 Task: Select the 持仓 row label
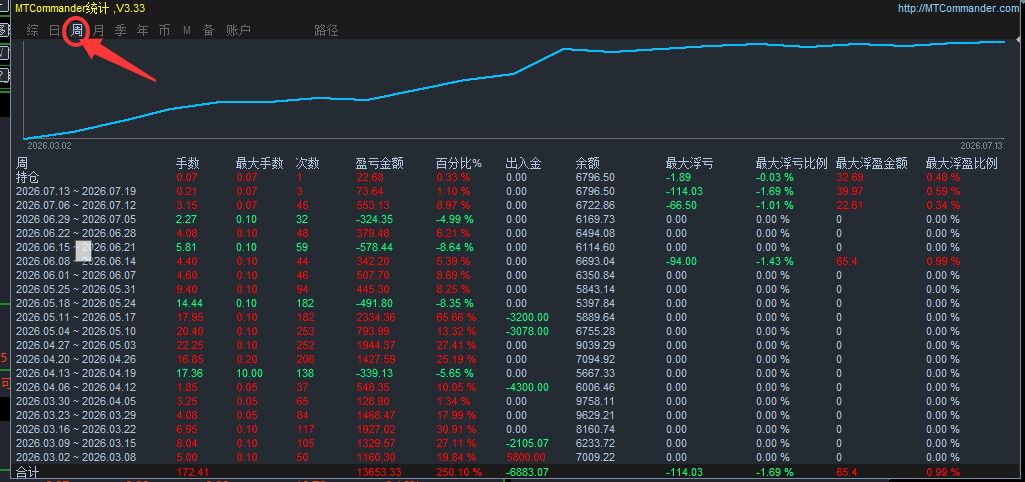(x=27, y=177)
